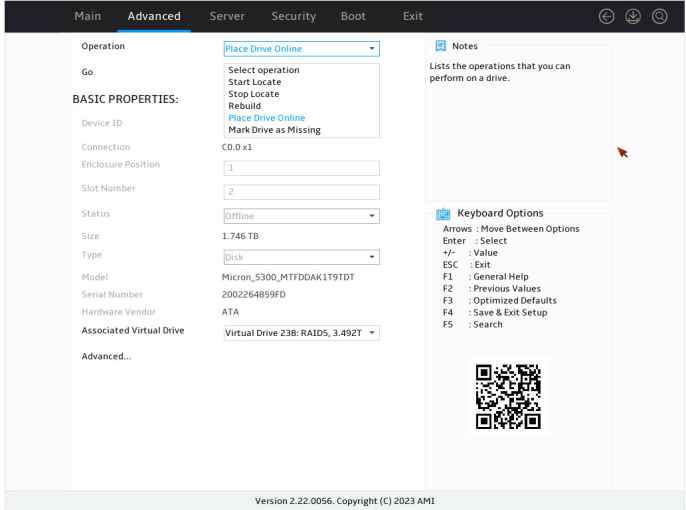Click the download/save icon in header
The width and height of the screenshot is (686, 510).
click(633, 17)
